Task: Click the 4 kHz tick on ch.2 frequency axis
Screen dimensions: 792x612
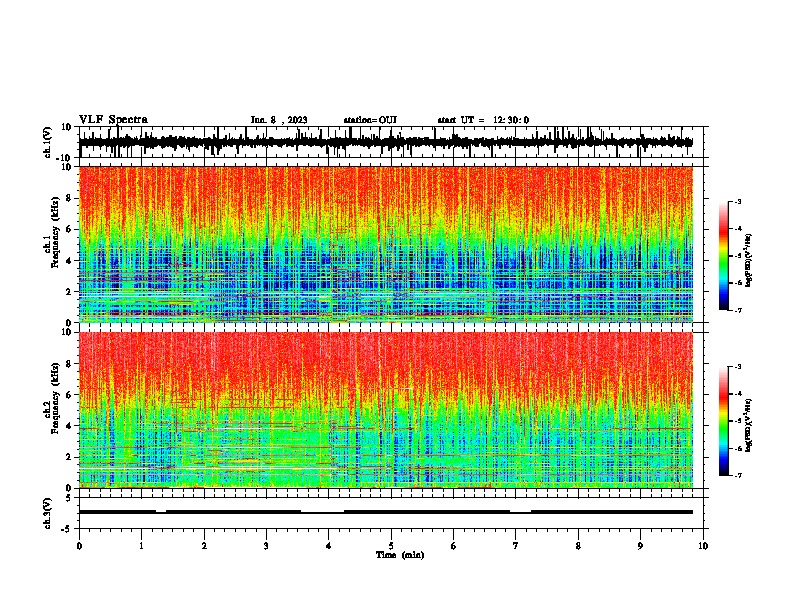Action: [69, 426]
